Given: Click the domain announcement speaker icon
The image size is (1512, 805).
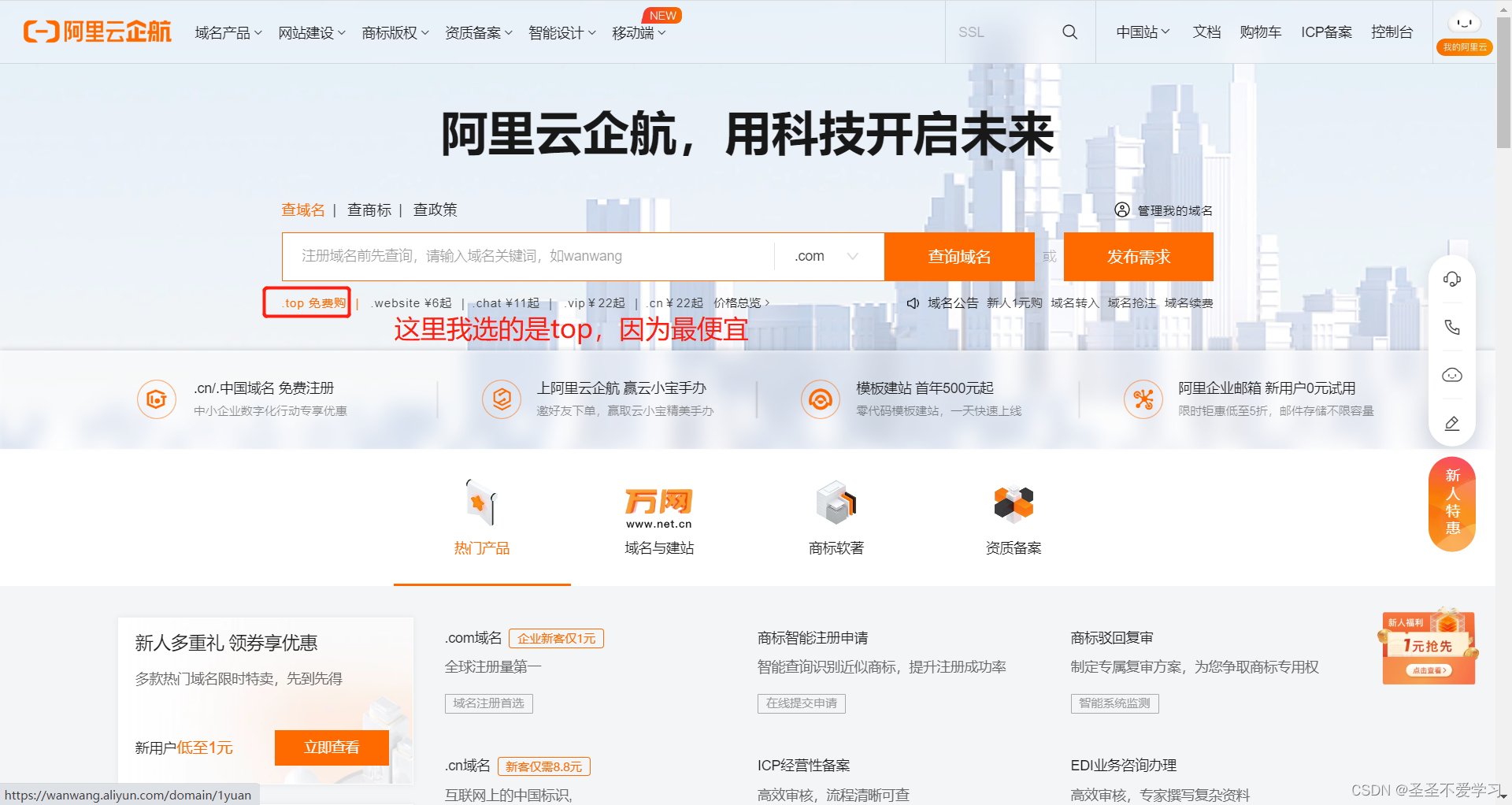Looking at the screenshot, I should (x=913, y=303).
